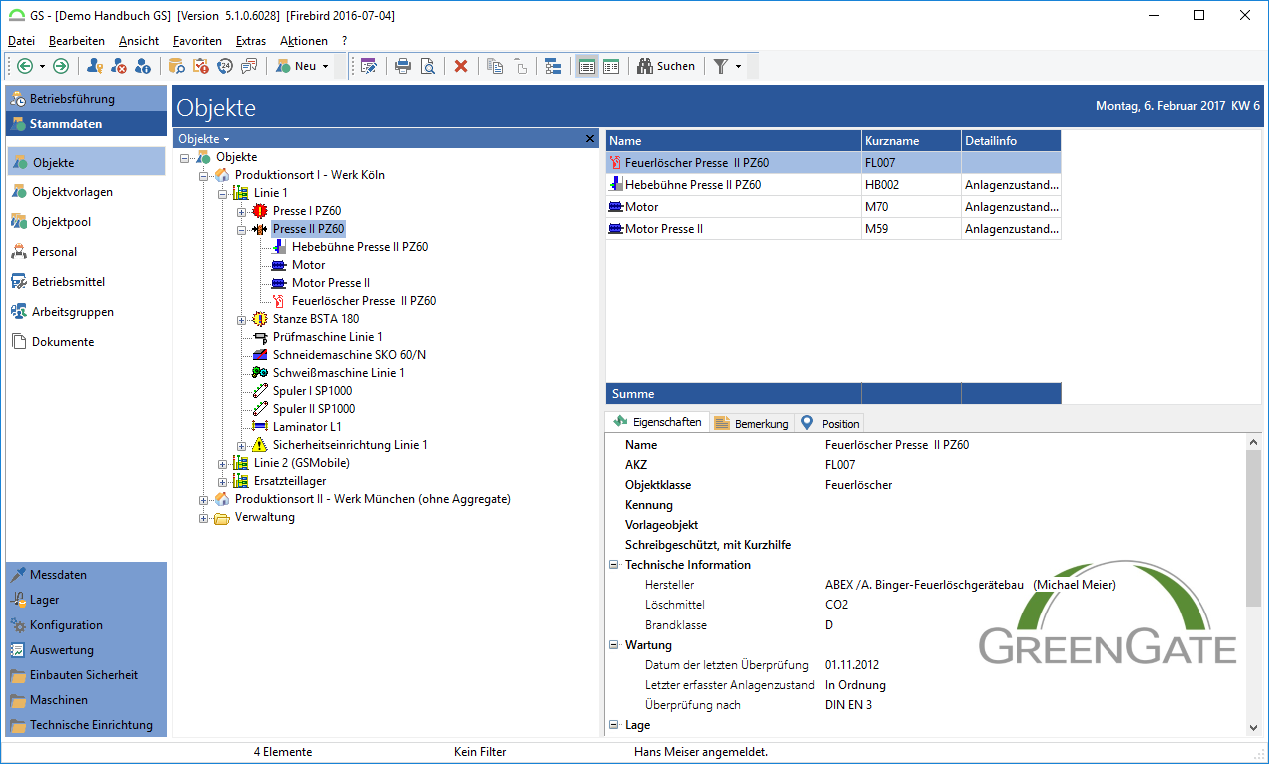Click the red X delete icon
The height and width of the screenshot is (764, 1269).
(x=461, y=66)
